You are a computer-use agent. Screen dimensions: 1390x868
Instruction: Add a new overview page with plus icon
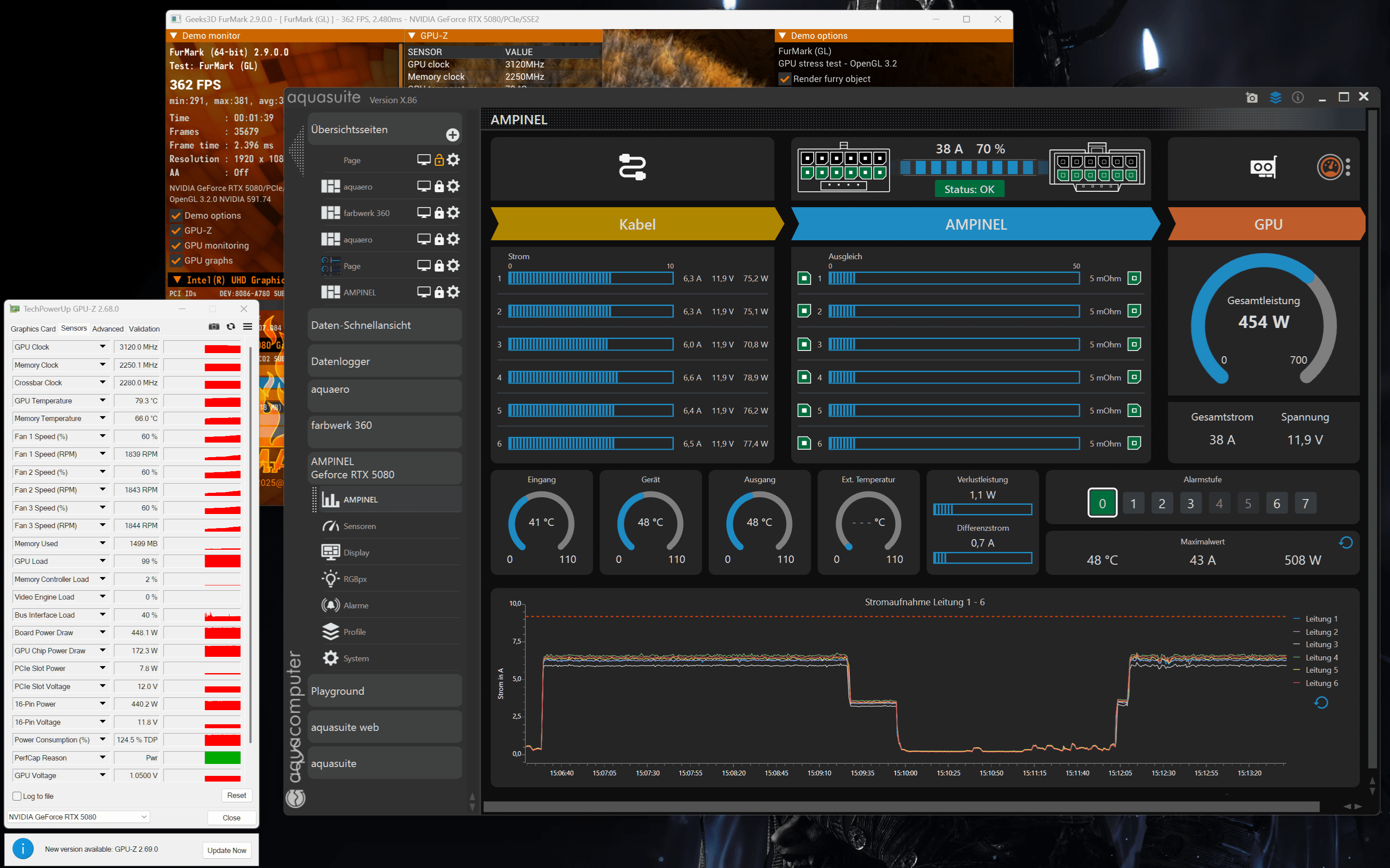pos(452,135)
